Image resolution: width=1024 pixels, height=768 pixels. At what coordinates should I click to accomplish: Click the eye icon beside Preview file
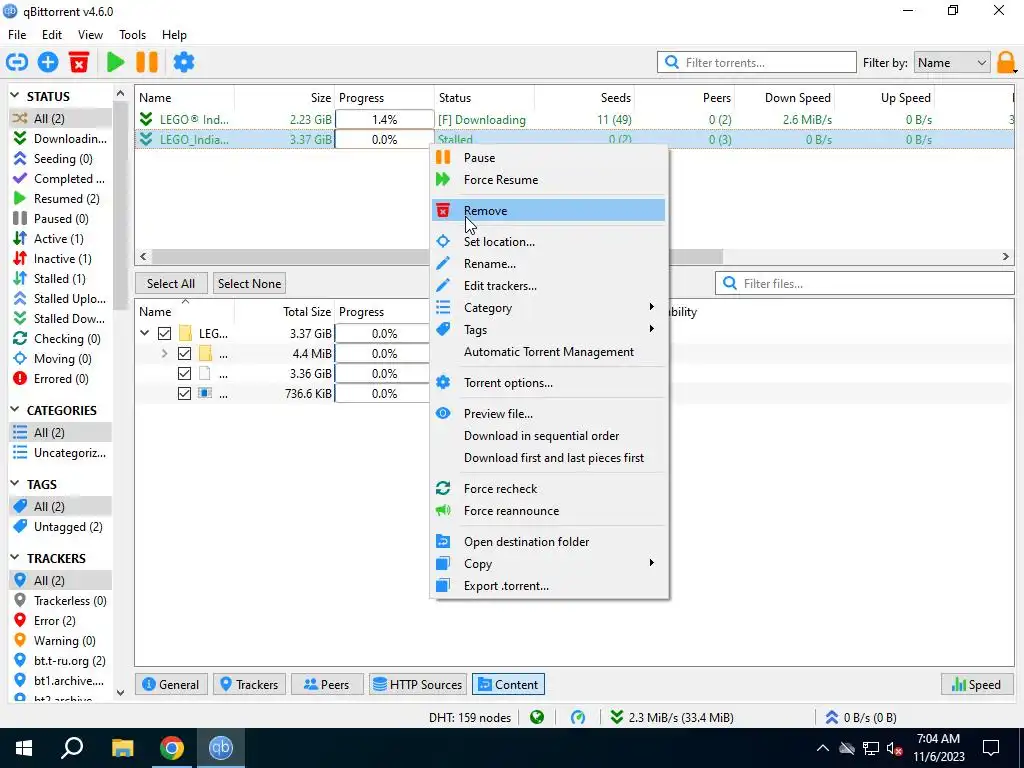click(443, 413)
